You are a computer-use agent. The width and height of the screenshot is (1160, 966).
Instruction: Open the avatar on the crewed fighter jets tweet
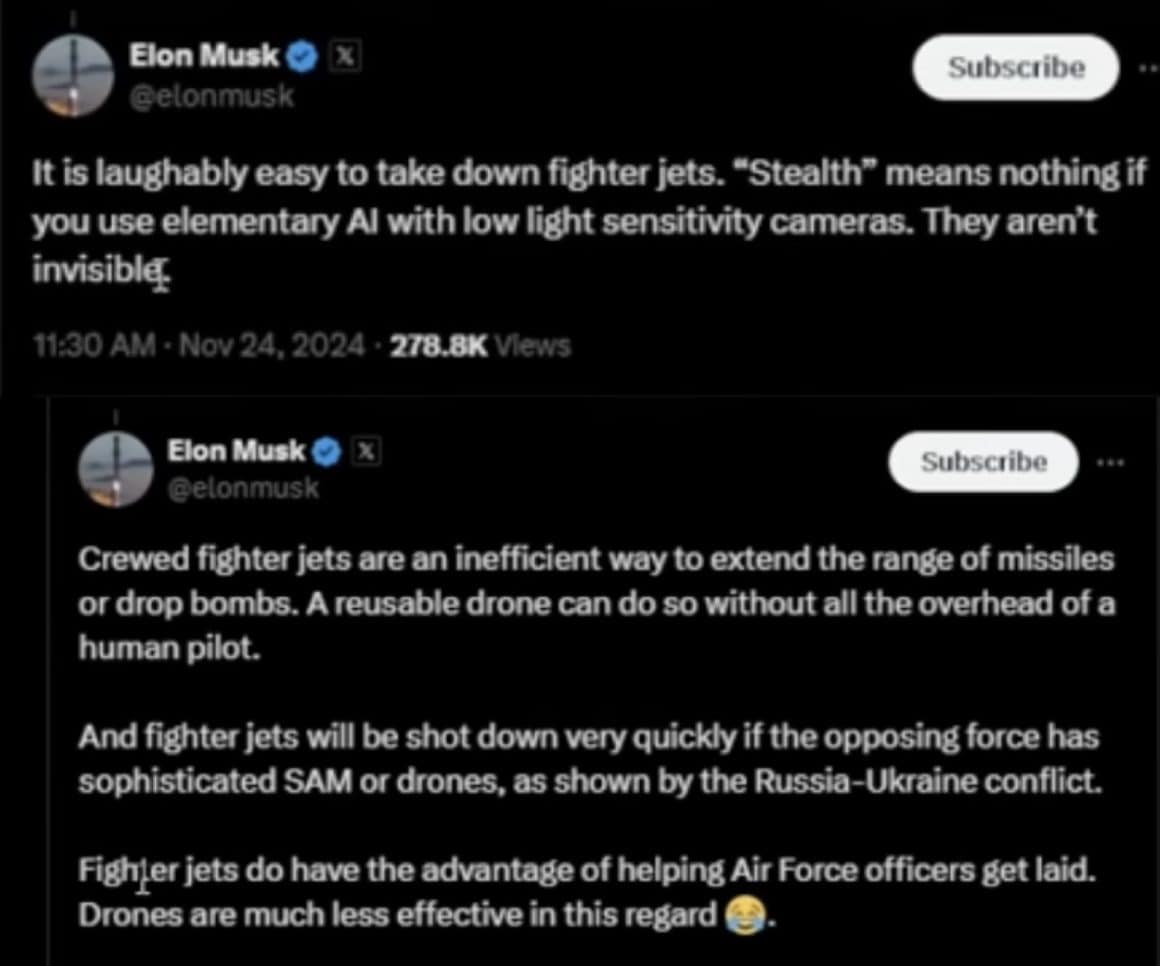click(x=116, y=468)
